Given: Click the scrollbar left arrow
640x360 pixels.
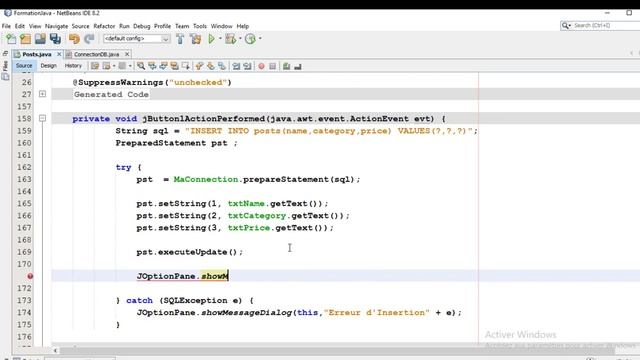Looking at the screenshot, I should [56, 350].
